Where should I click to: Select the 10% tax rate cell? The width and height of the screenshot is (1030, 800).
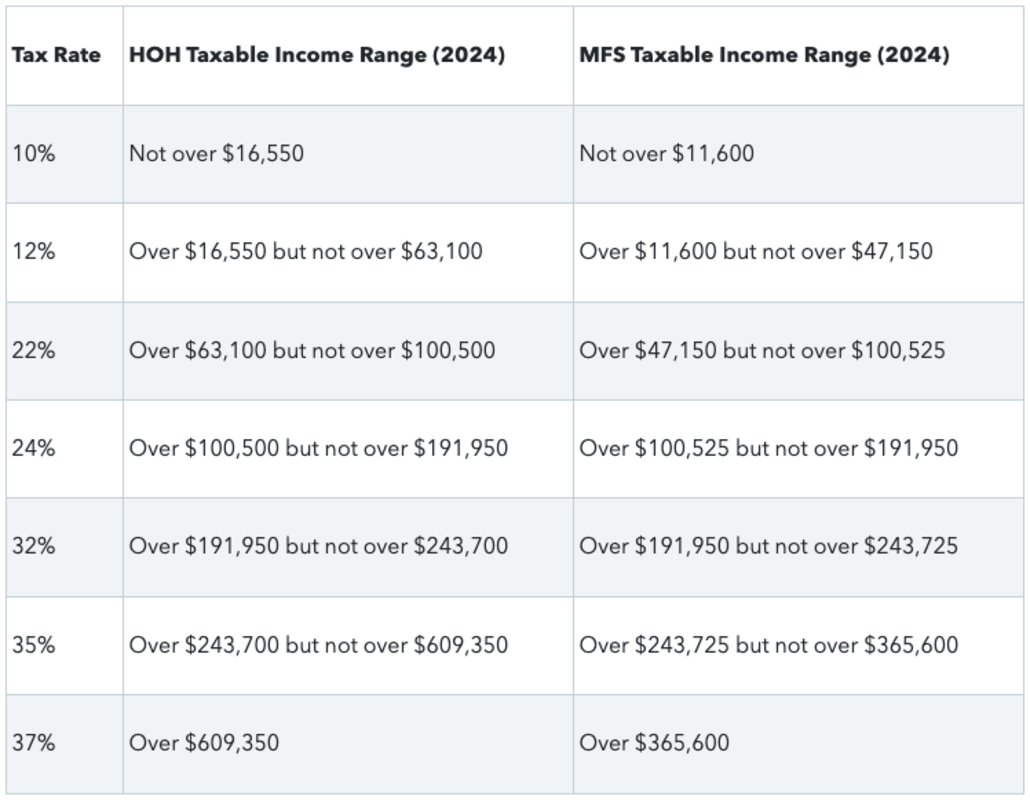coord(34,153)
